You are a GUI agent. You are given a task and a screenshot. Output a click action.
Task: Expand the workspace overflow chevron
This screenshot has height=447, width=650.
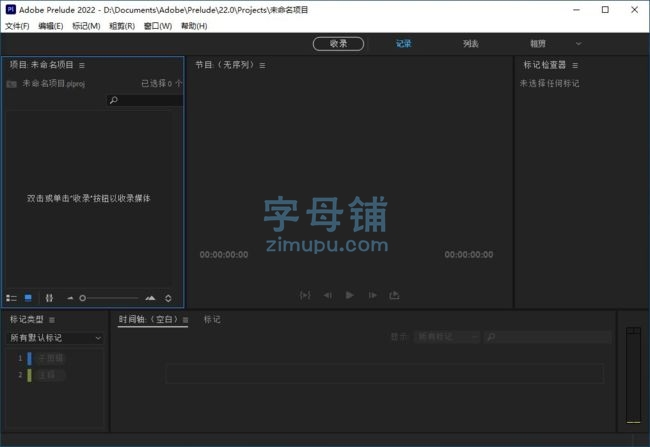[579, 44]
